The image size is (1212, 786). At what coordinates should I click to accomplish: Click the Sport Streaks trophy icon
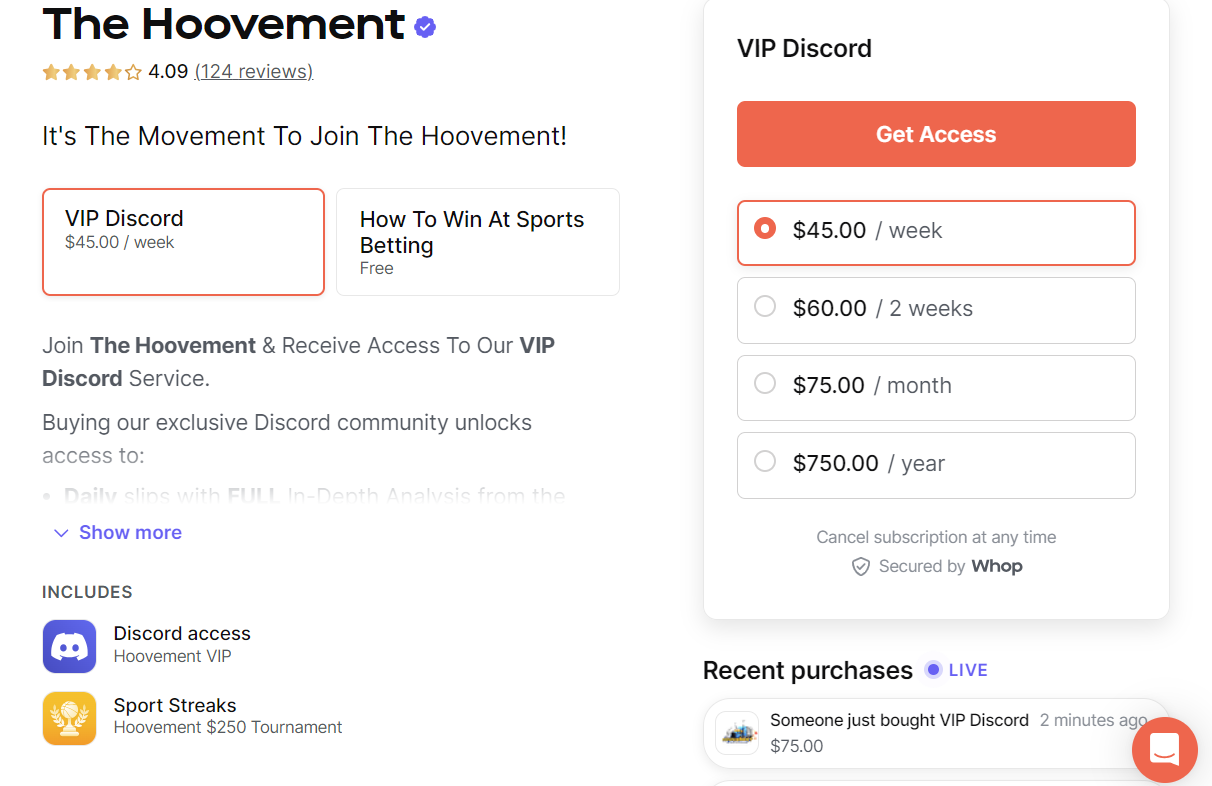click(x=69, y=718)
